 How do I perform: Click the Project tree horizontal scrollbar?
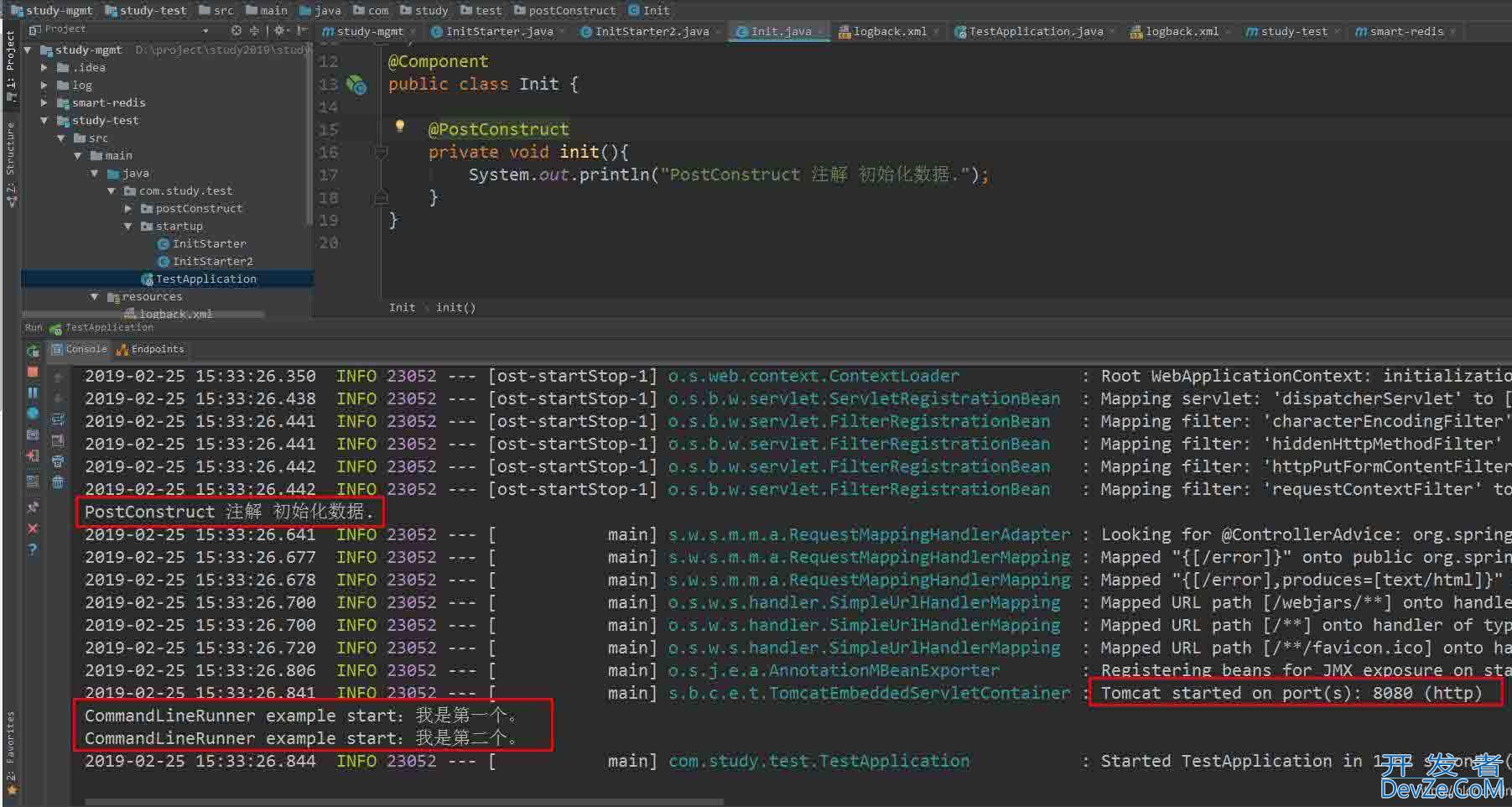coord(143,315)
